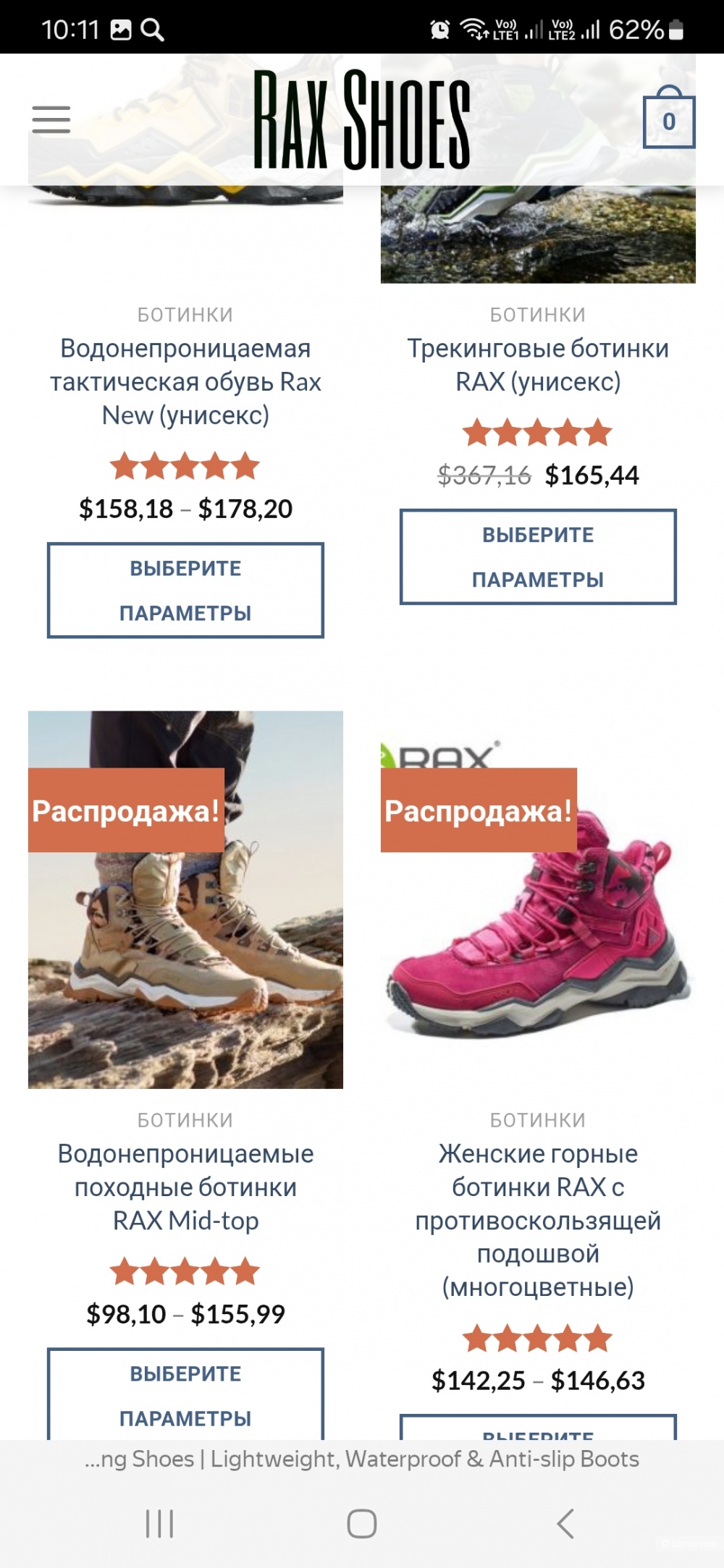
Task: Open Женские горные ботинки RAX product link
Action: 538,1221
